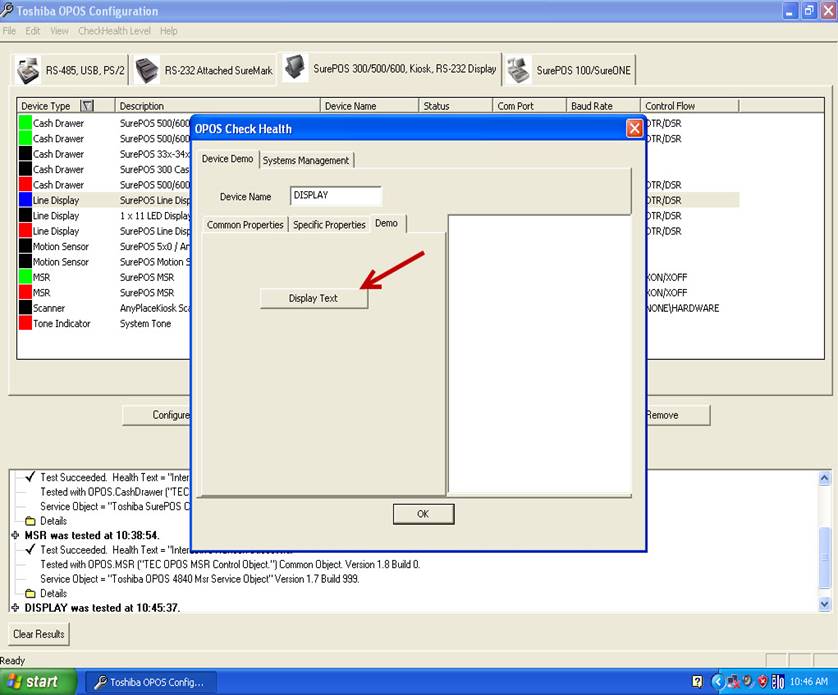The height and width of the screenshot is (695, 838).
Task: Click the Details folder icon under MSR test
Action: pos(30,593)
